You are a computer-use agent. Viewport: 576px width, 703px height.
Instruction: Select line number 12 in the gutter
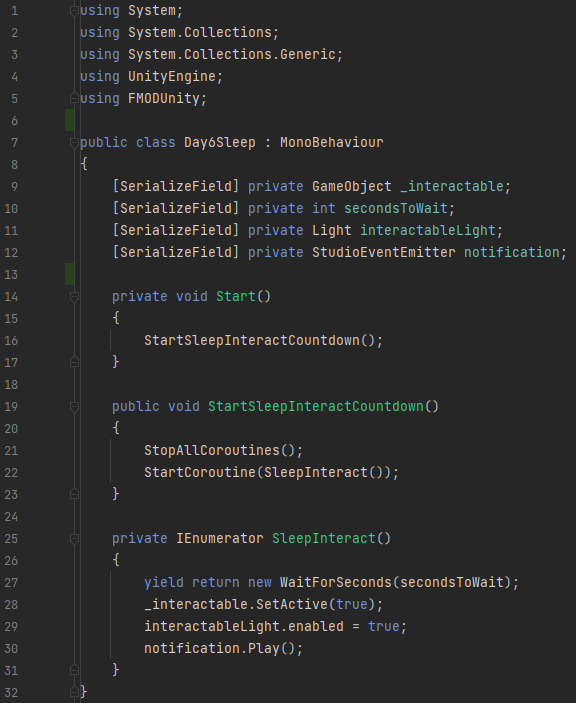point(11,253)
